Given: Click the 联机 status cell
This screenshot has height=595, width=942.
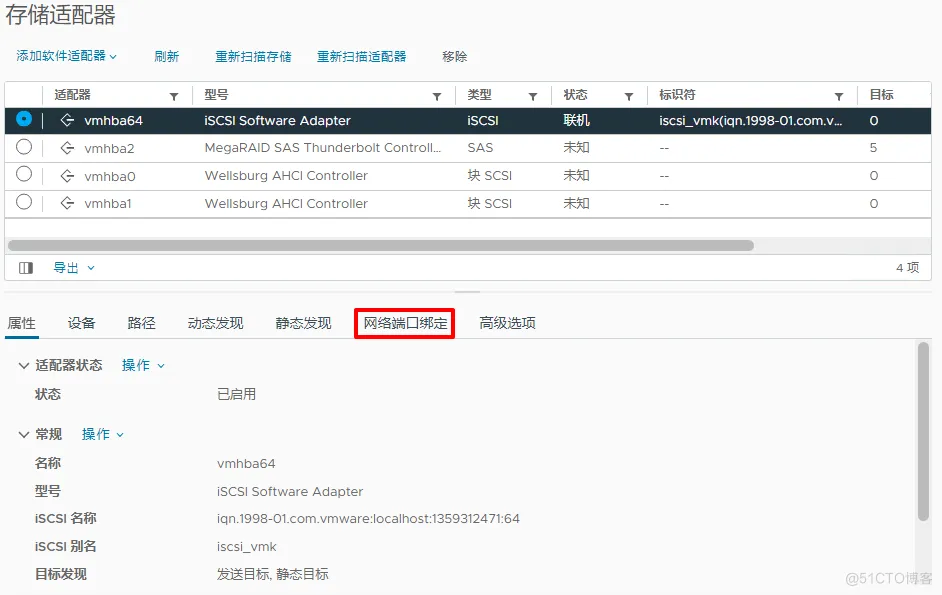Looking at the screenshot, I should [x=576, y=121].
